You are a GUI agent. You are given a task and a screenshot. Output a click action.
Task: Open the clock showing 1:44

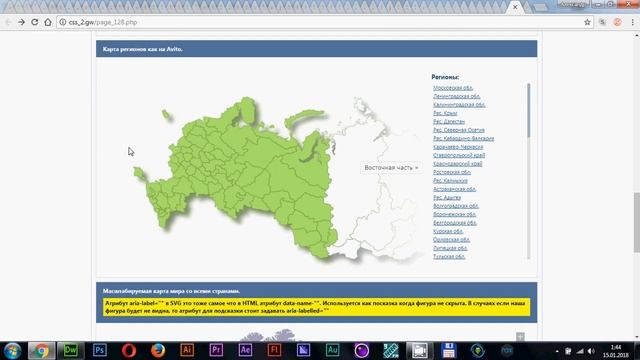coord(616,351)
